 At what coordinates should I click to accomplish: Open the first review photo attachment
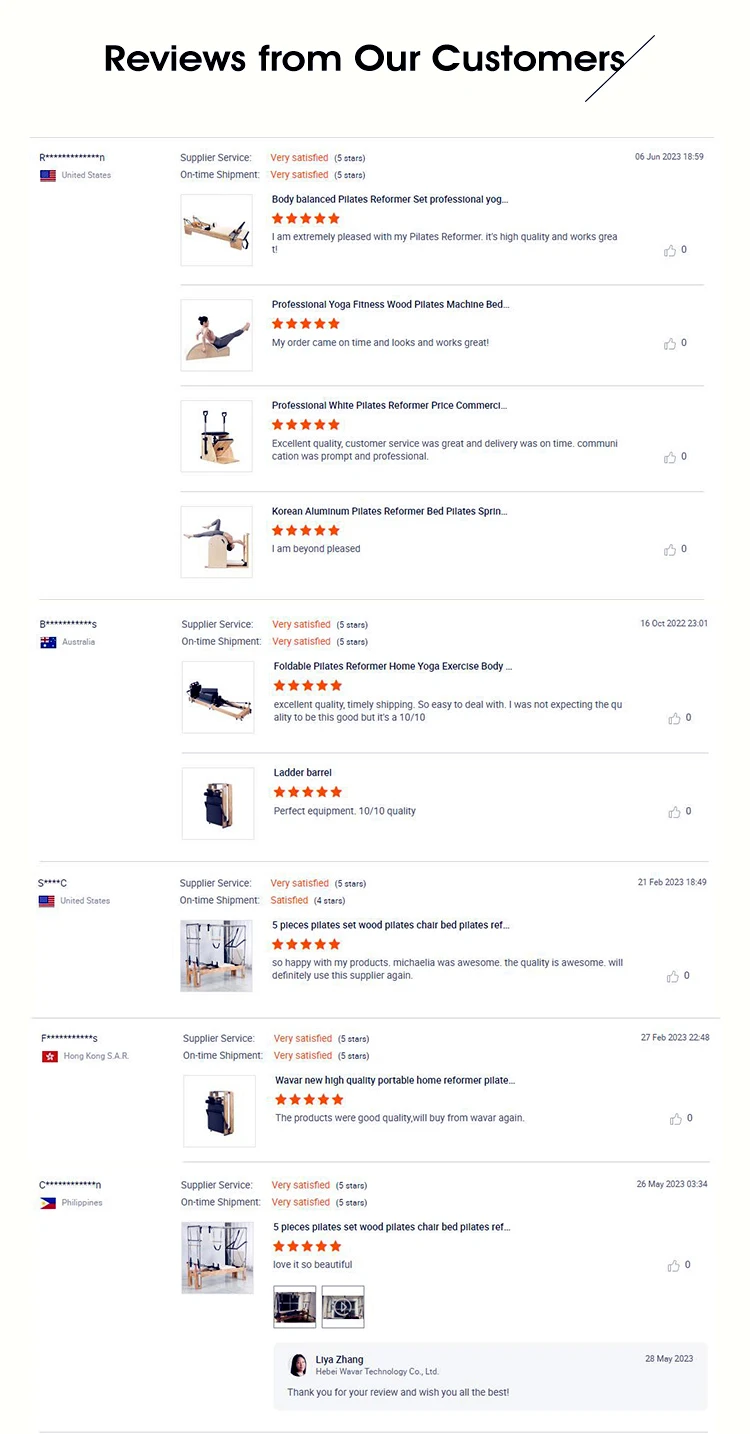tap(295, 1307)
